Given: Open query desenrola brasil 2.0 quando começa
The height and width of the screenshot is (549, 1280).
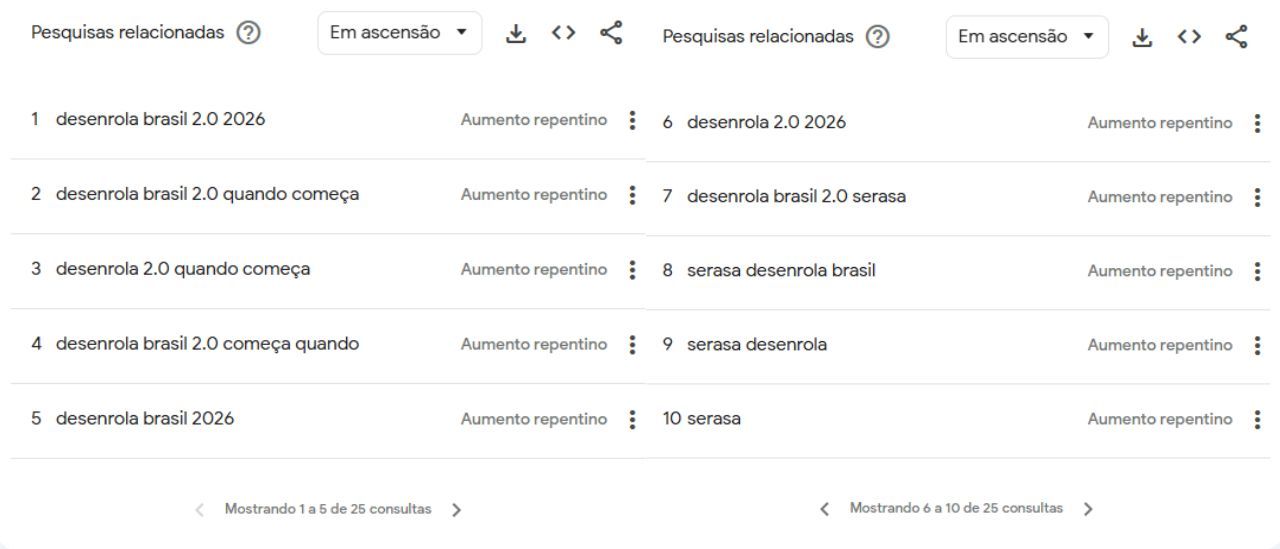Looking at the screenshot, I should pos(208,194).
